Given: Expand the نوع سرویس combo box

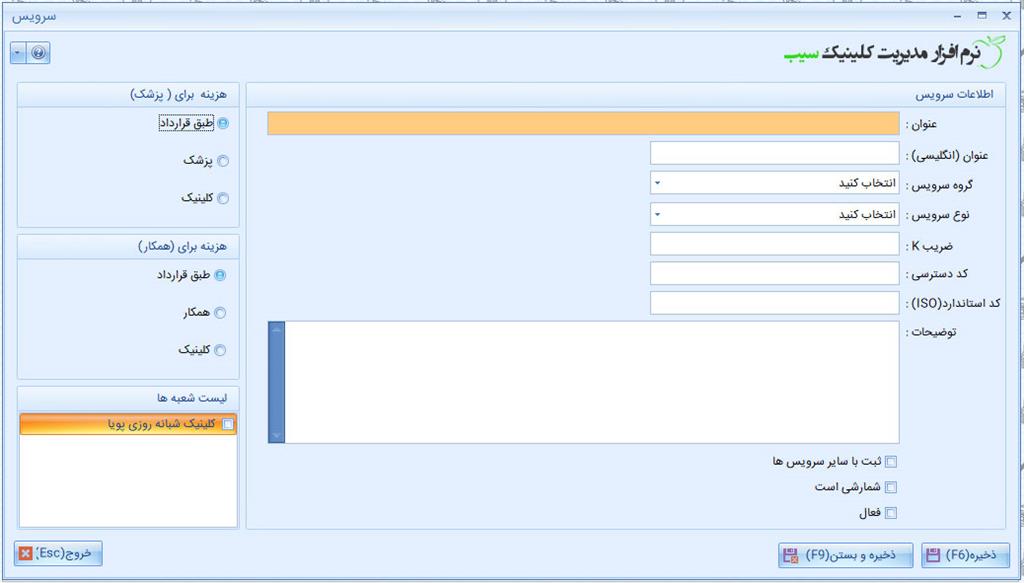Looking at the screenshot, I should pos(657,214).
